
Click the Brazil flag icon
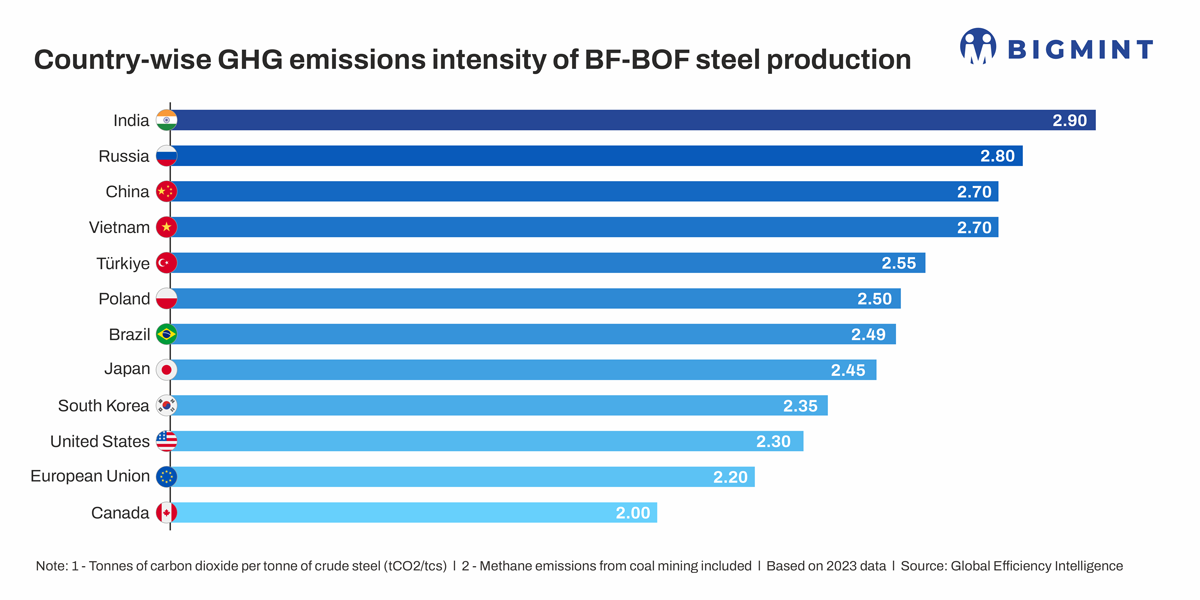[x=167, y=334]
